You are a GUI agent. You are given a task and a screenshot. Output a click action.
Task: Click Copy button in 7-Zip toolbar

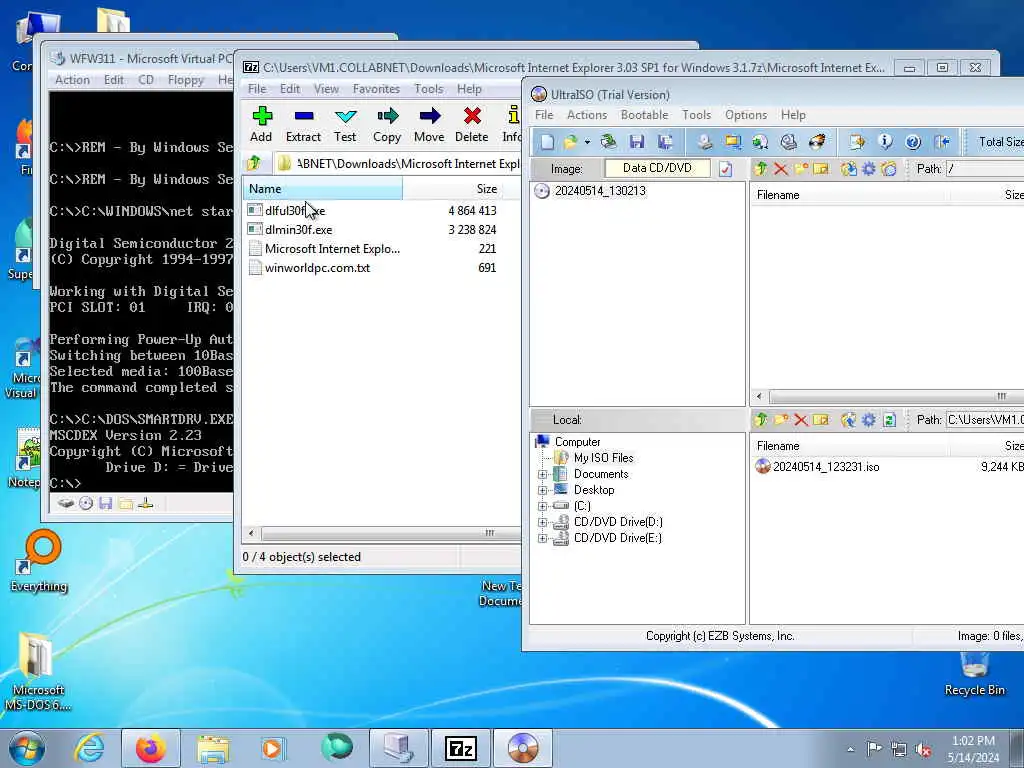(387, 124)
